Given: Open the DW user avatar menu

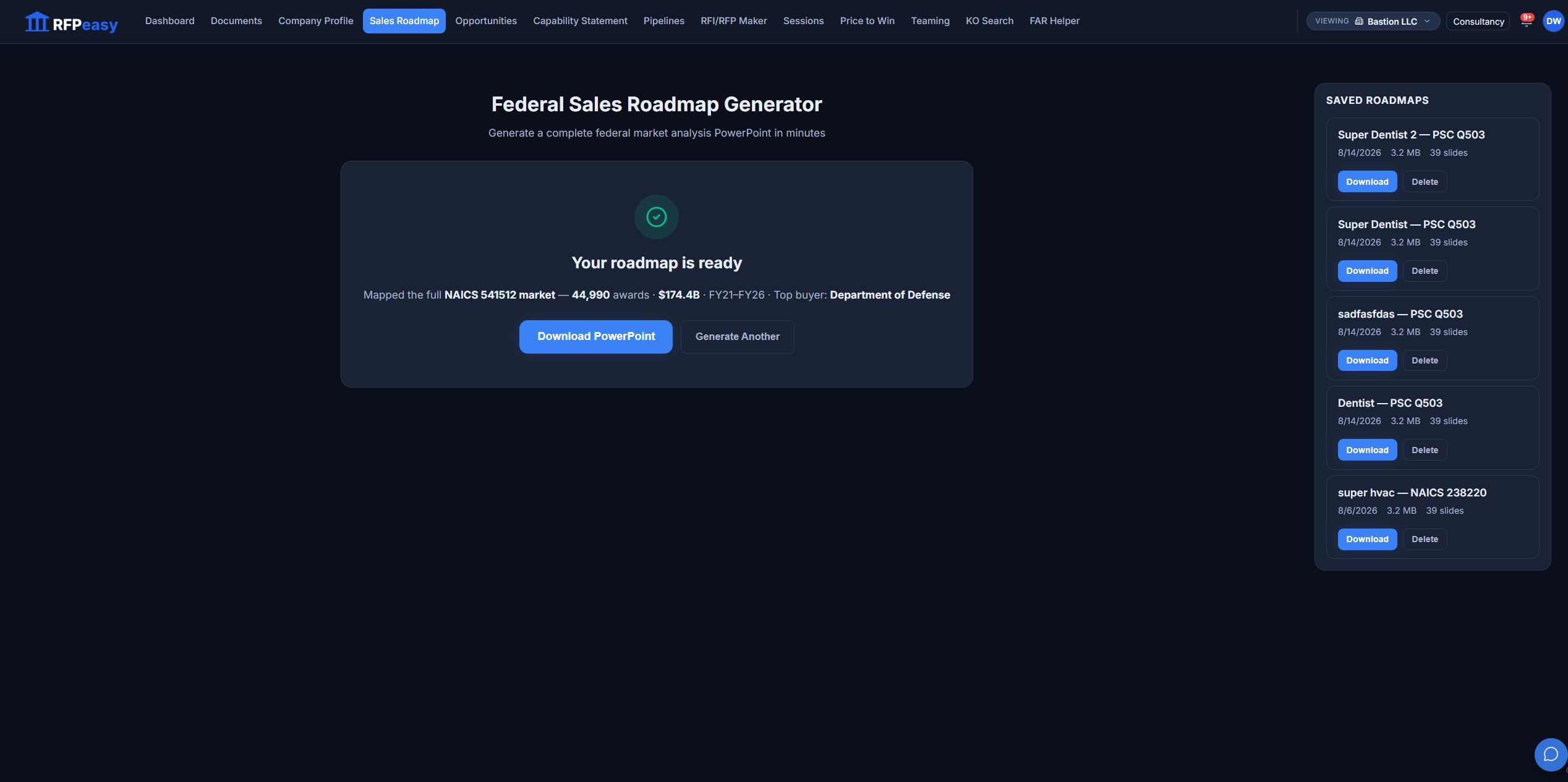Looking at the screenshot, I should pos(1553,21).
